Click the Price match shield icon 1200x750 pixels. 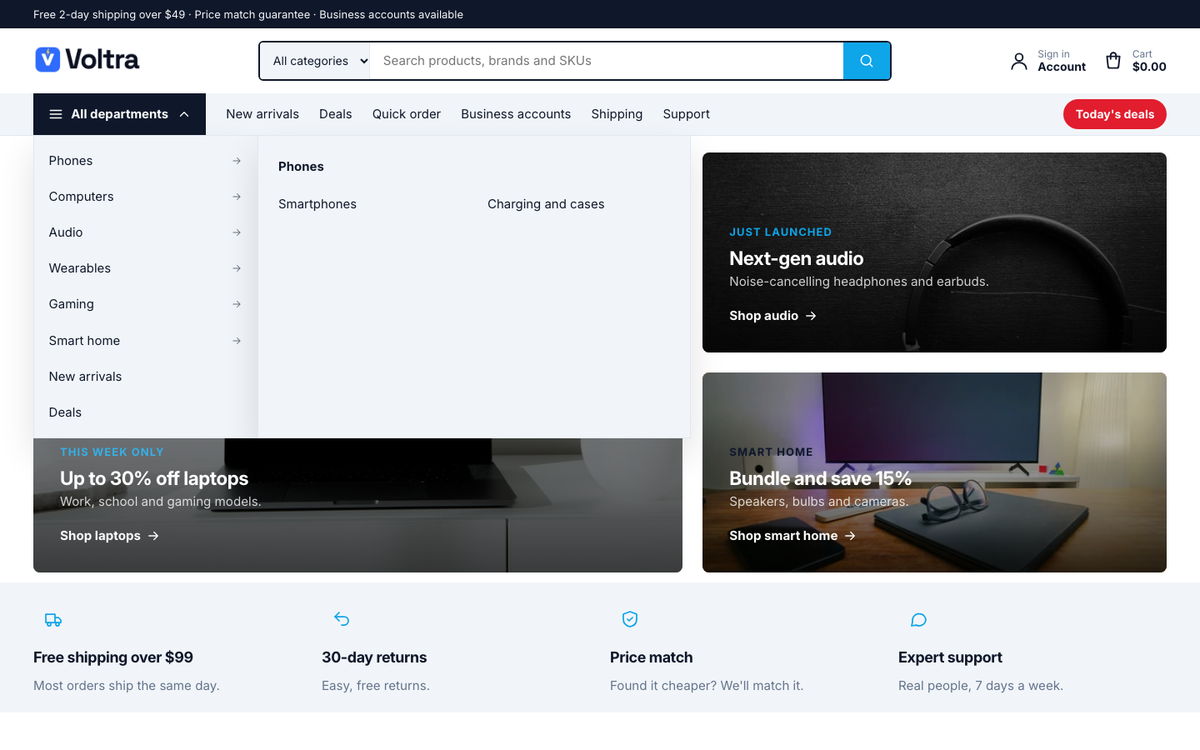[x=630, y=620]
